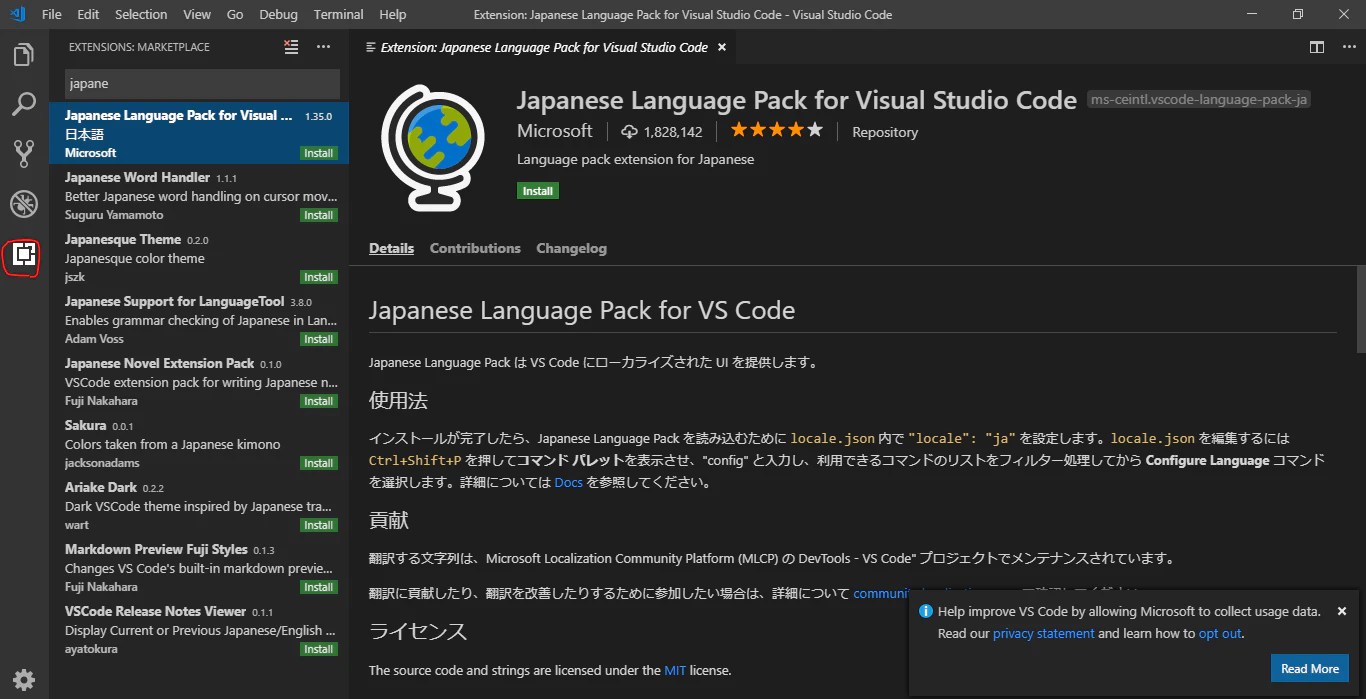Click the VS Code logo in title bar

[x=17, y=14]
